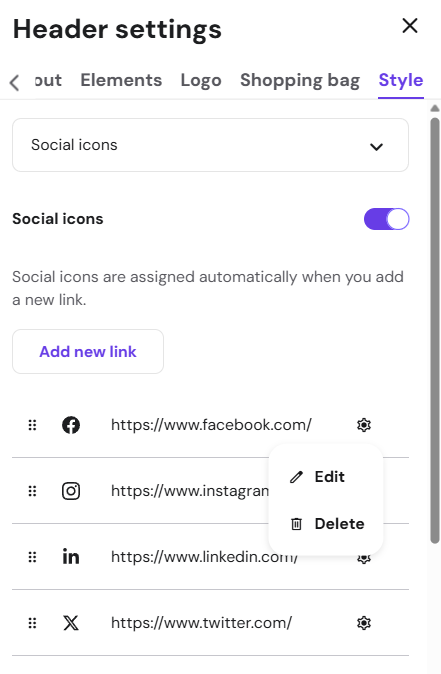441x674 pixels.
Task: Expand the Social icons dropdown
Action: point(210,145)
